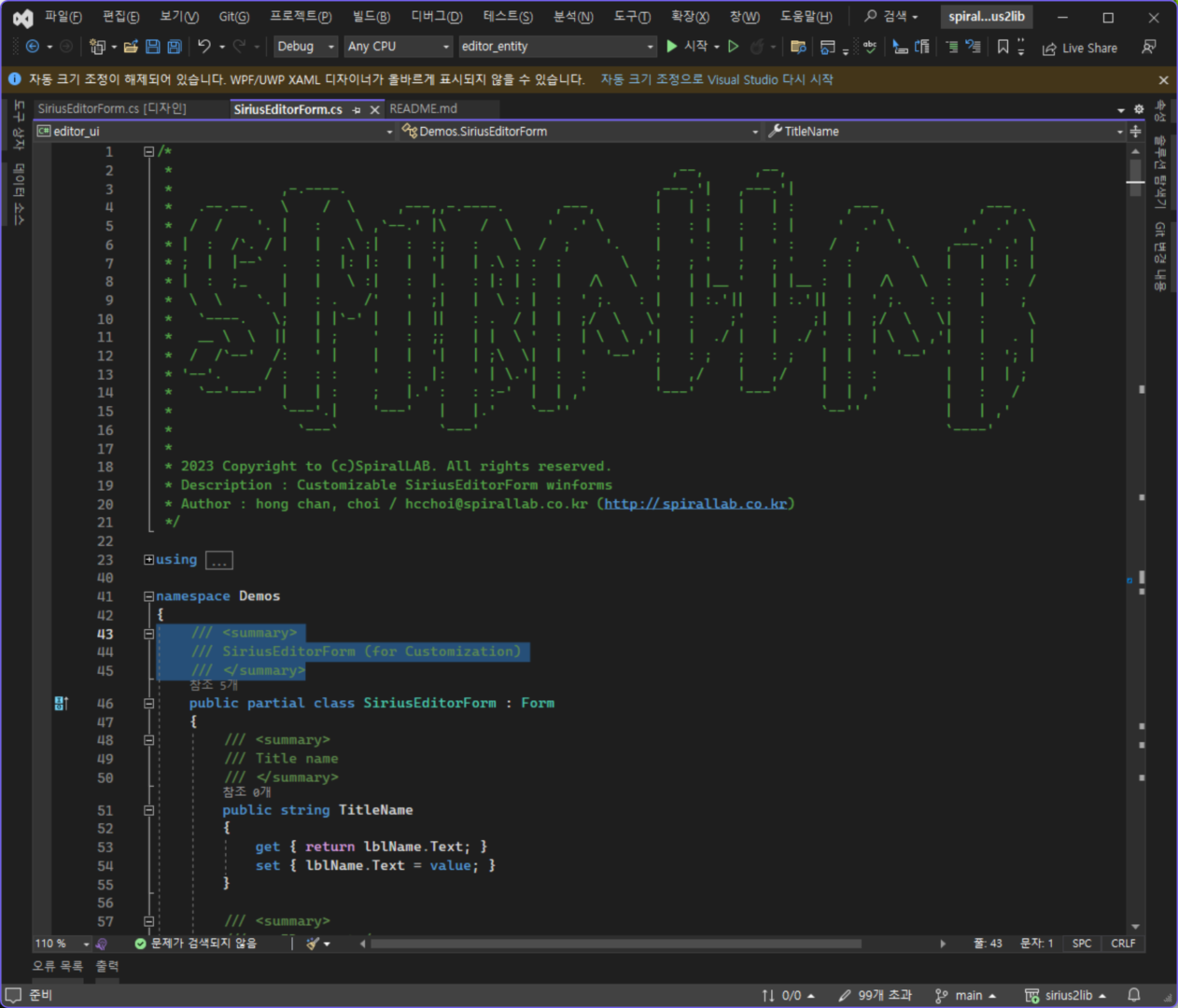Open the notifications bell in the status bar
The width and height of the screenshot is (1178, 1008).
pyautogui.click(x=1134, y=995)
